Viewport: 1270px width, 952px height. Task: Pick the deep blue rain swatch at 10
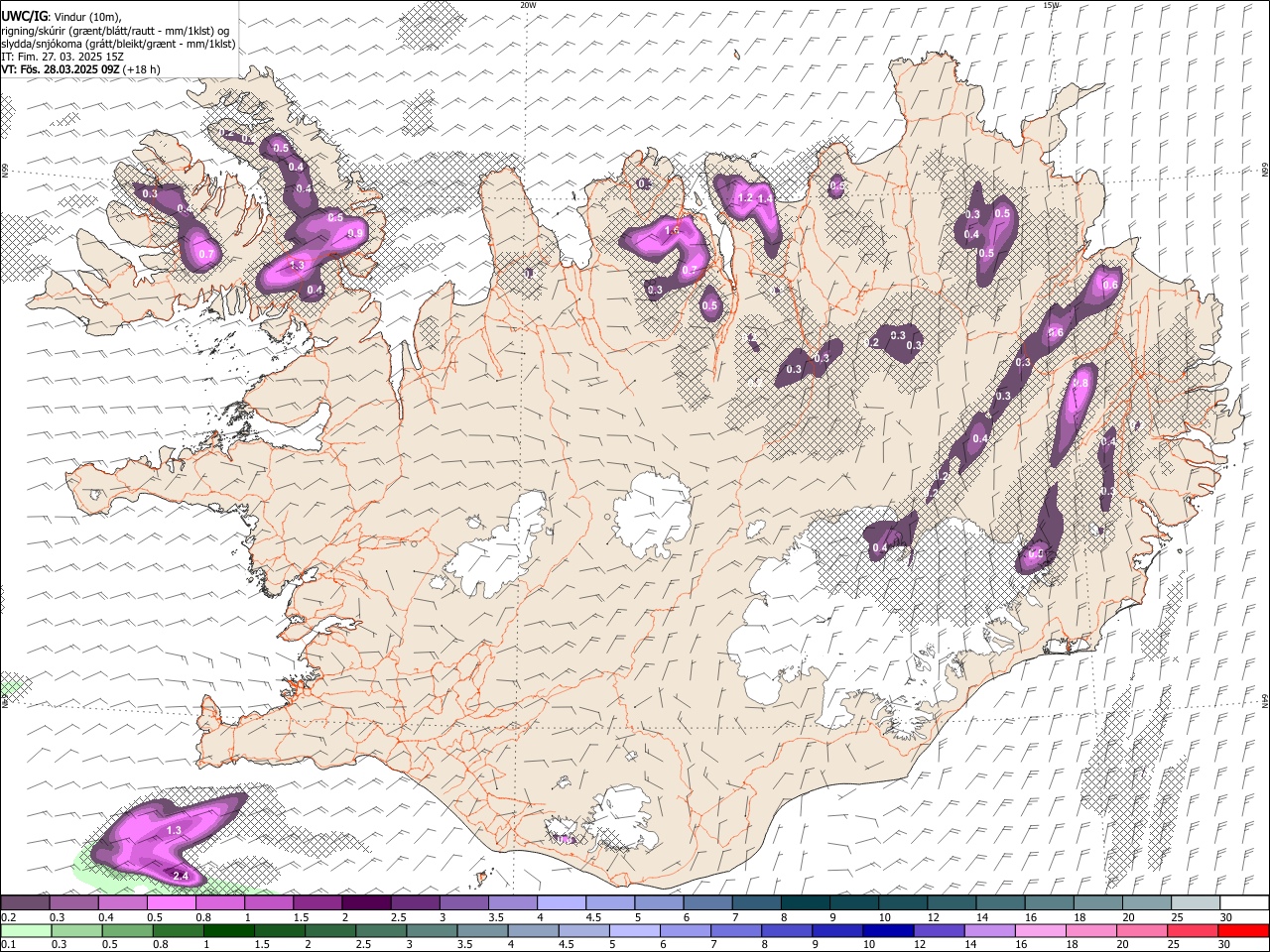[x=886, y=930]
